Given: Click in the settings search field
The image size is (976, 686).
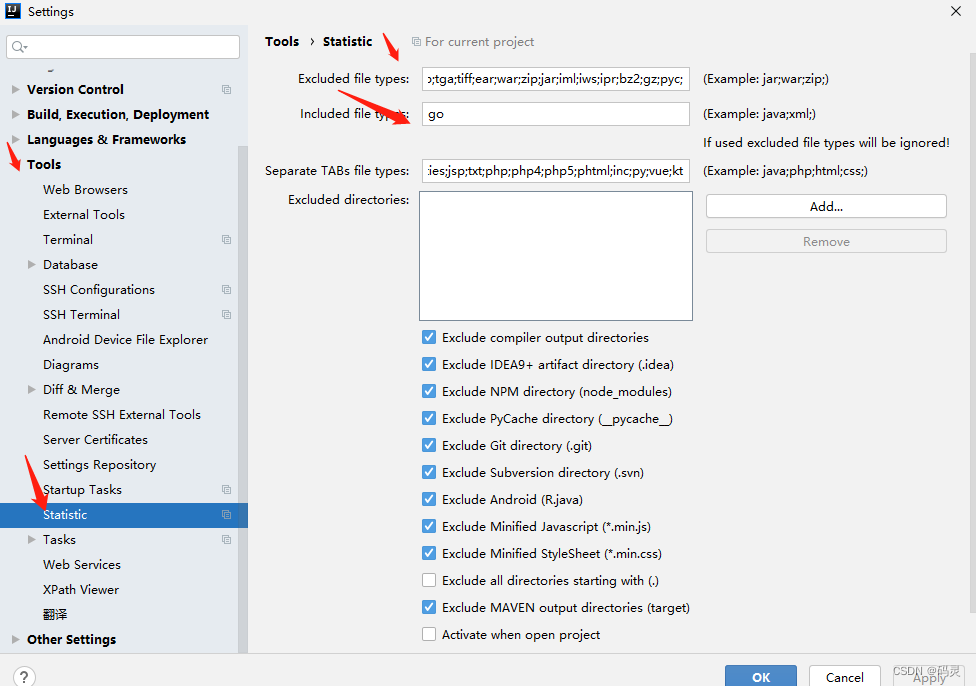Looking at the screenshot, I should 123,47.
